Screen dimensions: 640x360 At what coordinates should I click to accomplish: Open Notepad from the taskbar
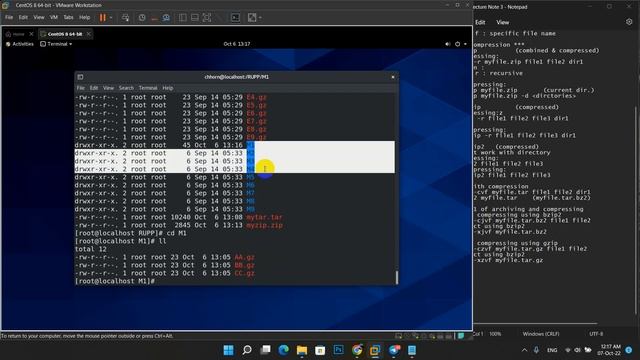coord(412,350)
